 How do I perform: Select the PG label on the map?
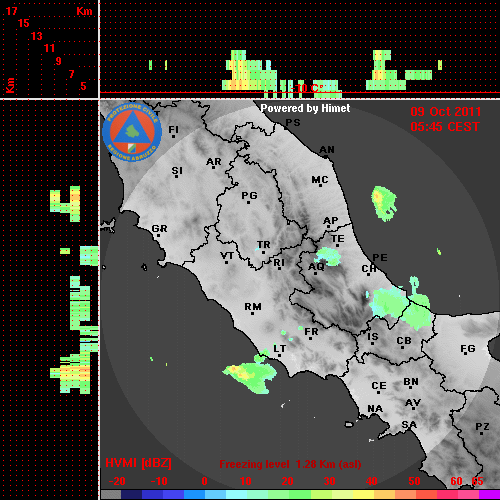pos(249,196)
